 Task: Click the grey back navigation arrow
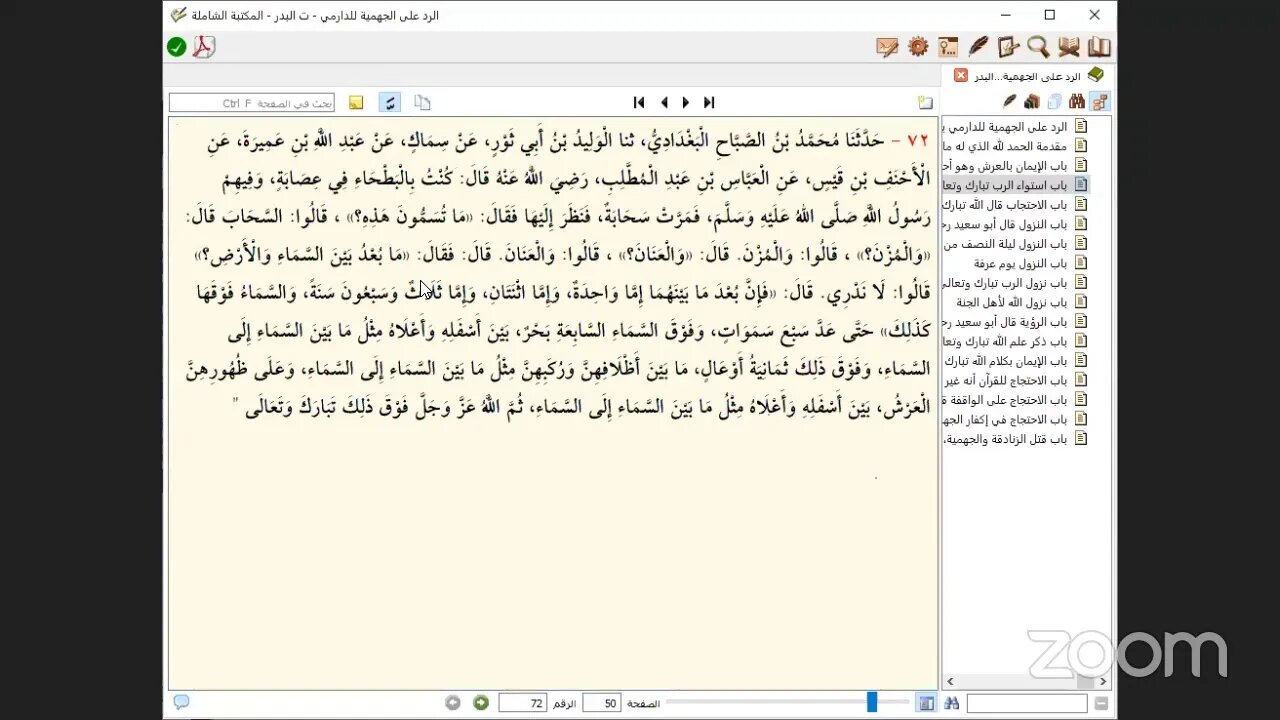[453, 703]
